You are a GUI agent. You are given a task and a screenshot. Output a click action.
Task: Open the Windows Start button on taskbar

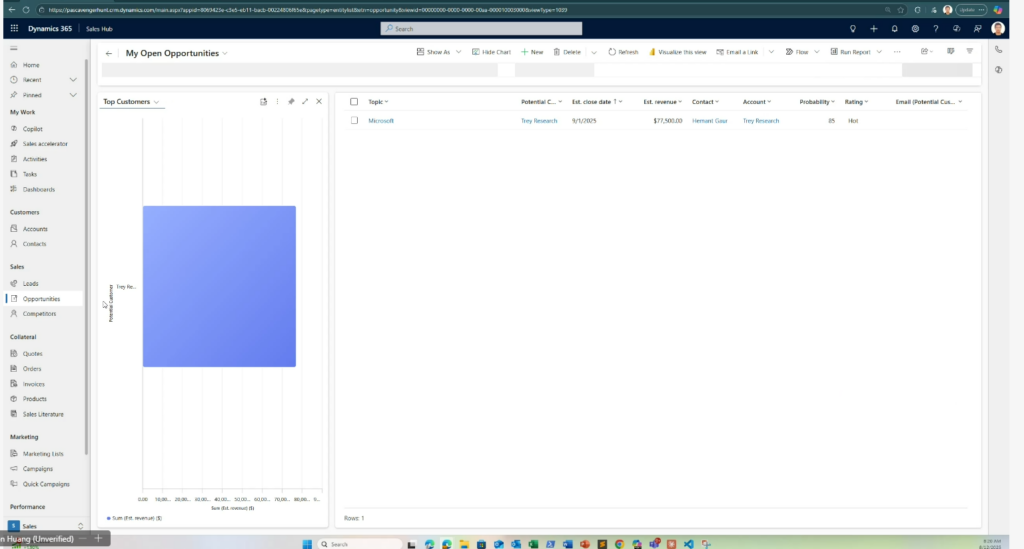click(307, 544)
